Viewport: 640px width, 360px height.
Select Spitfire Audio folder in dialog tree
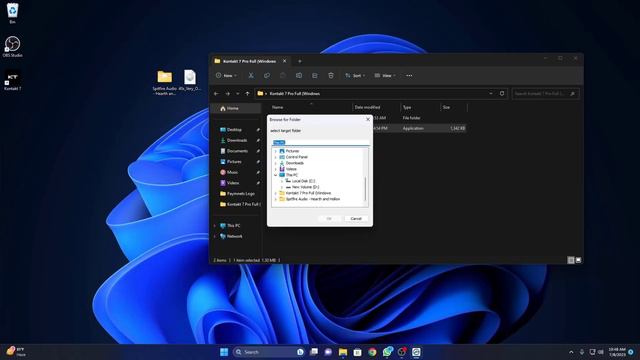click(x=313, y=199)
